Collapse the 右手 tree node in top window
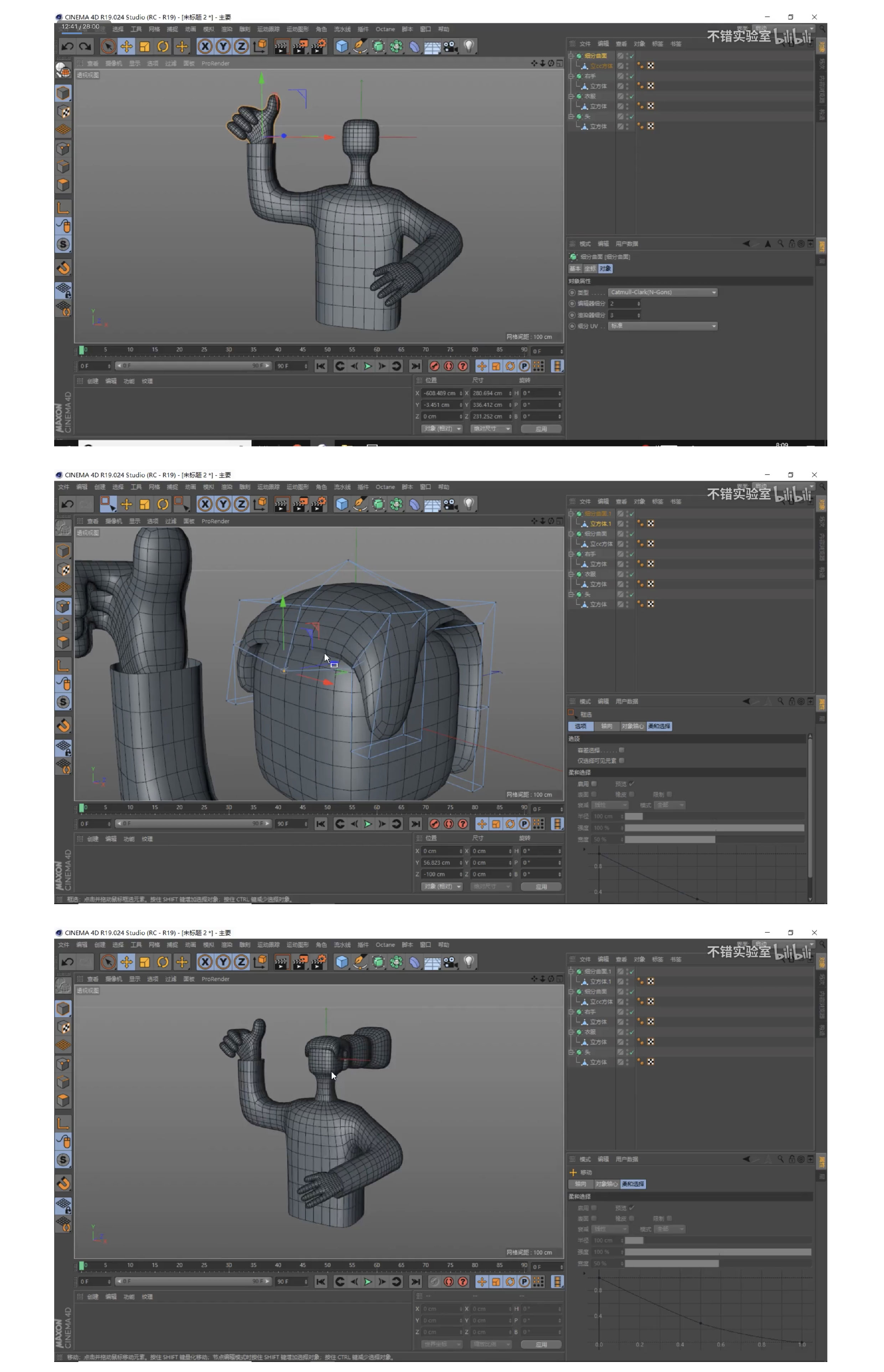The height and width of the screenshot is (1372, 884). (x=571, y=76)
